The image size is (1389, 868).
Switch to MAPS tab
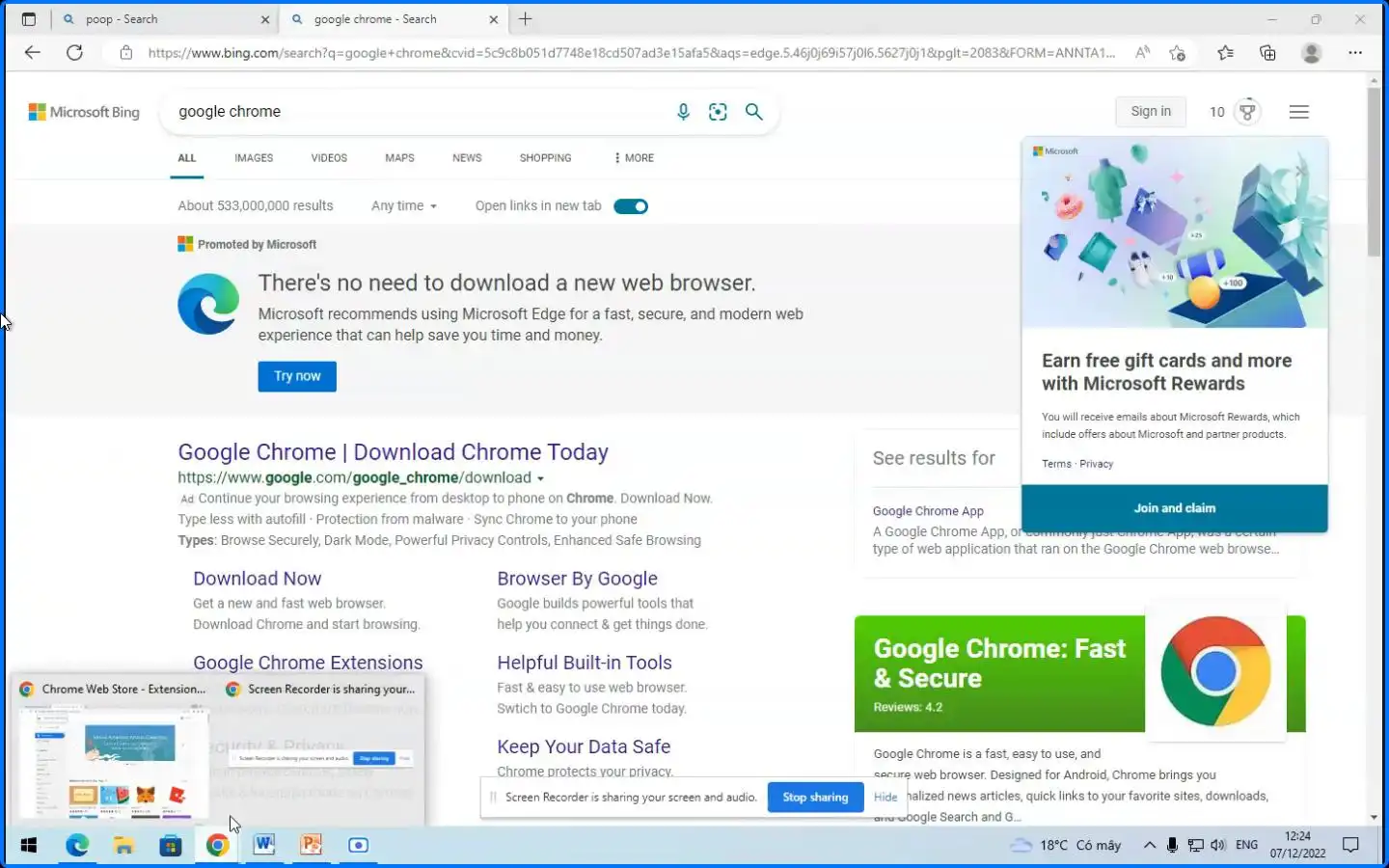tap(399, 158)
